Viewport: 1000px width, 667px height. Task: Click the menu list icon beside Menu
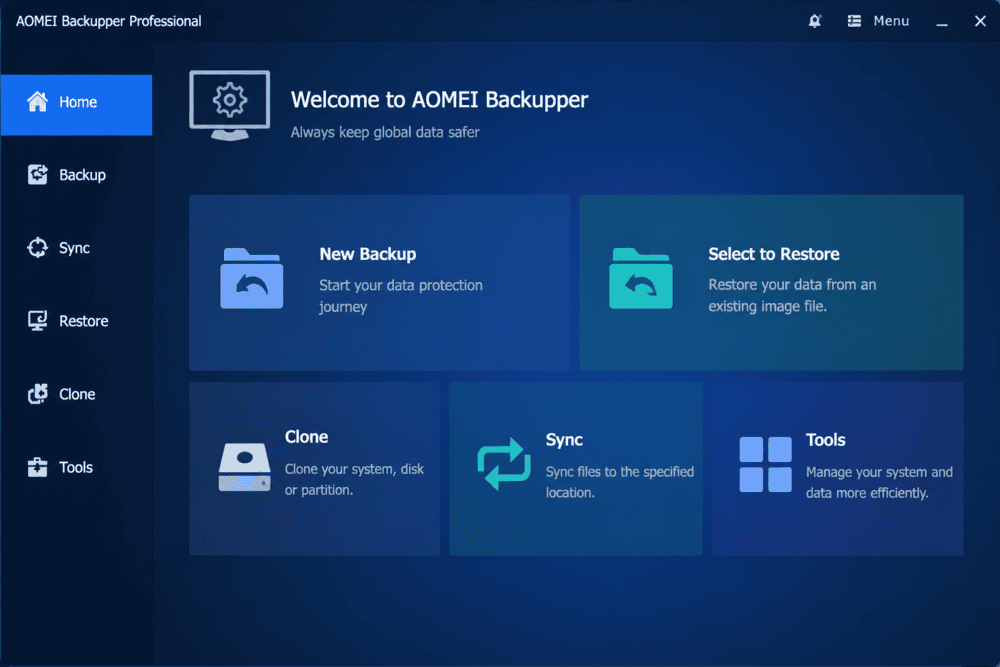click(854, 21)
